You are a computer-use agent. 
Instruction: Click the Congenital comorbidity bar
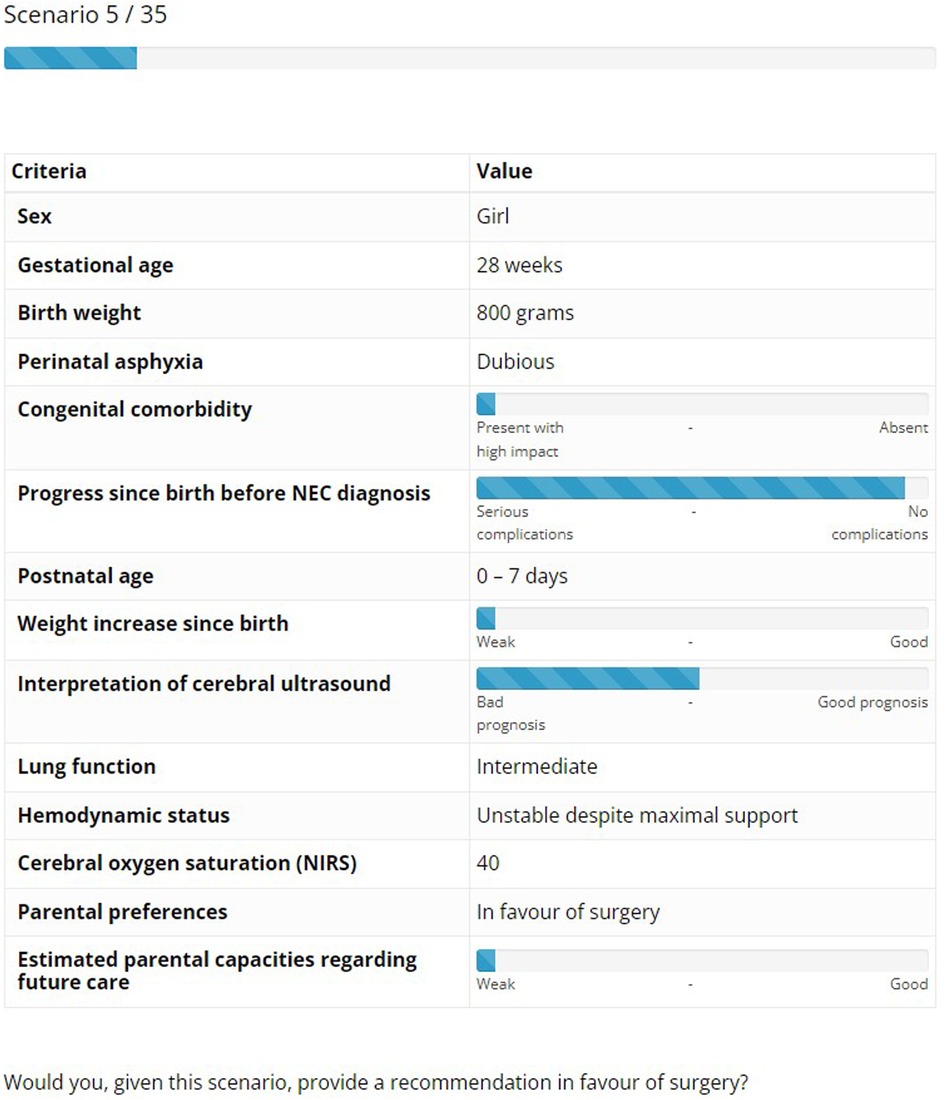[702, 404]
